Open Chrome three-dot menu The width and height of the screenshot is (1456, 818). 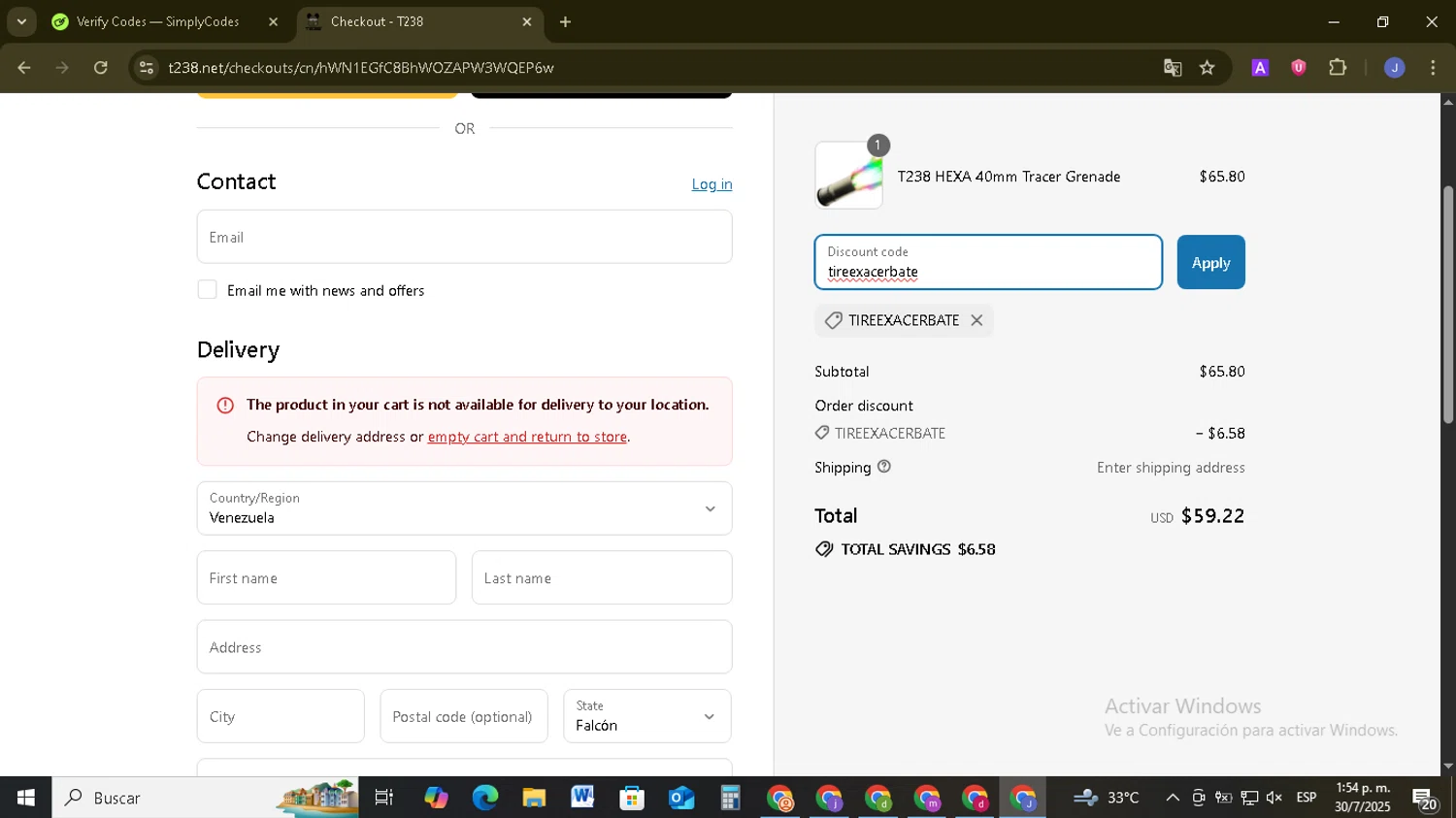click(1434, 68)
